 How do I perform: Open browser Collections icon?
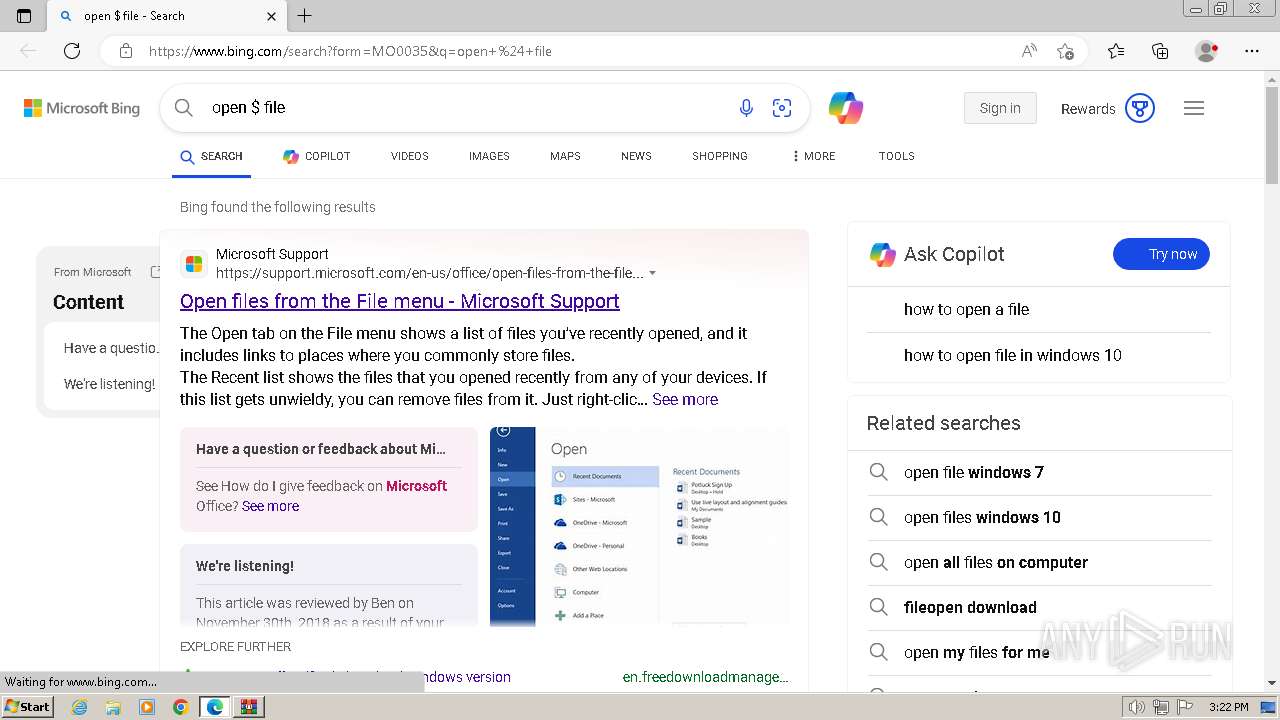coord(1160,51)
